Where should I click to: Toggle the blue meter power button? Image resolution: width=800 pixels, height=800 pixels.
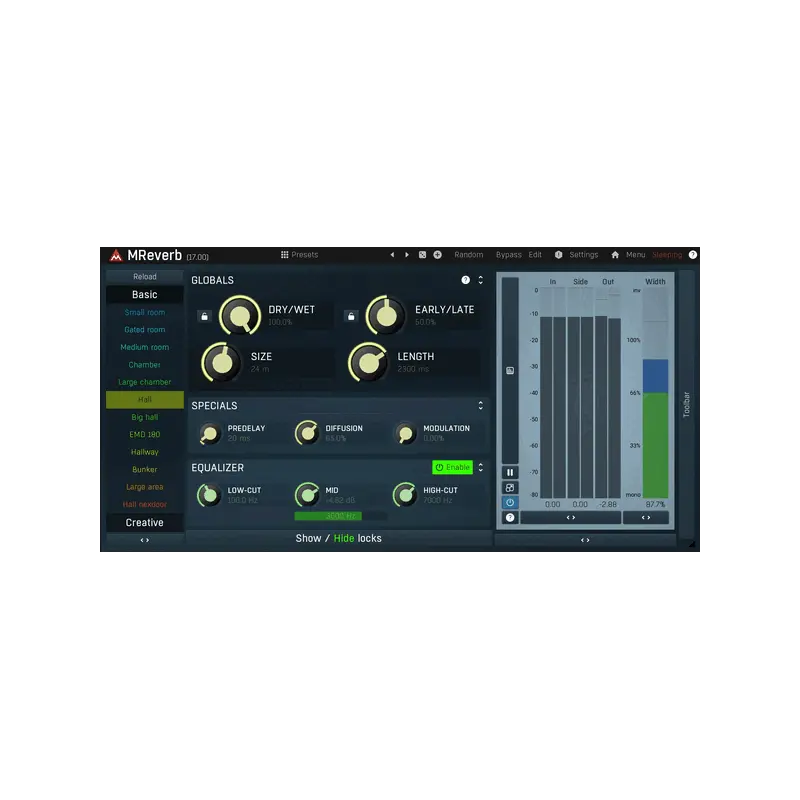click(x=510, y=503)
